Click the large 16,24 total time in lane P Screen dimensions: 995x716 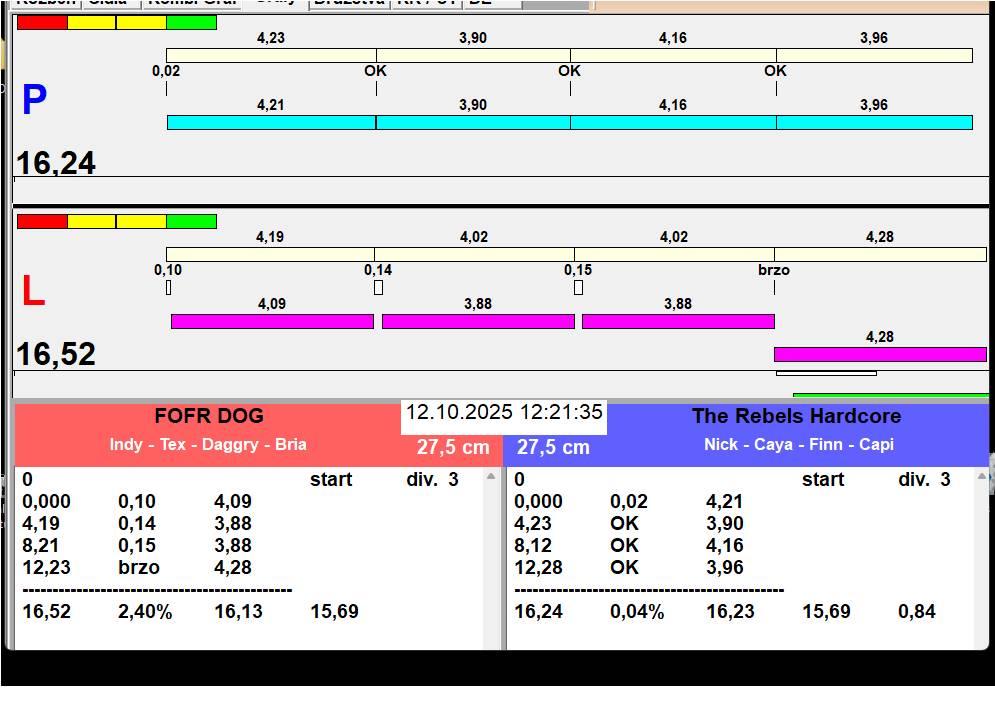coord(56,163)
